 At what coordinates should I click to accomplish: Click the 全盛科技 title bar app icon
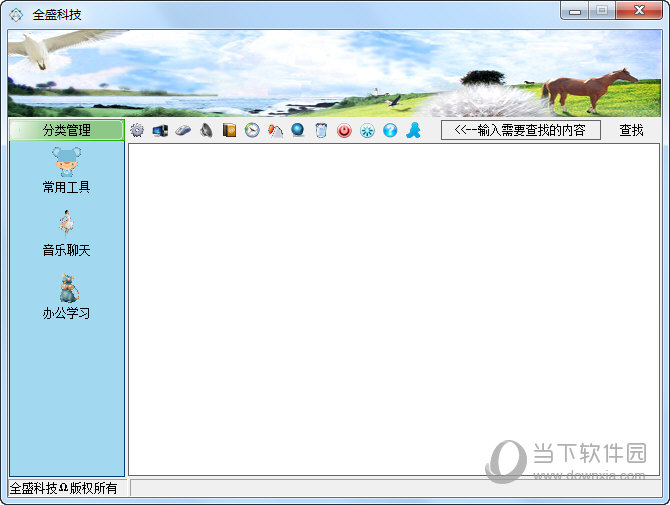coord(16,15)
